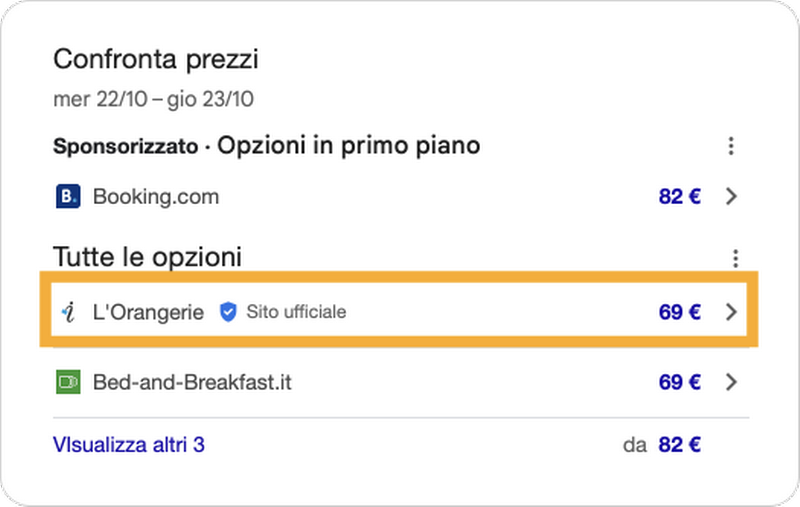Click the Visualizza altri 3 link
Viewport: 800px width, 507px height.
tap(129, 444)
